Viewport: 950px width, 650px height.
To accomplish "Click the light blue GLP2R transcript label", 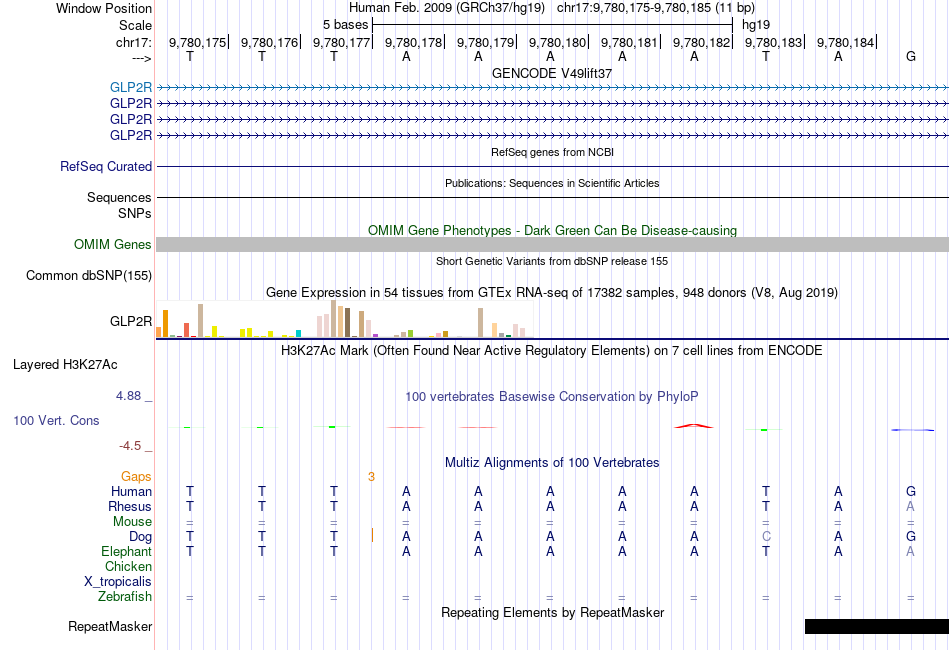I will (131, 87).
